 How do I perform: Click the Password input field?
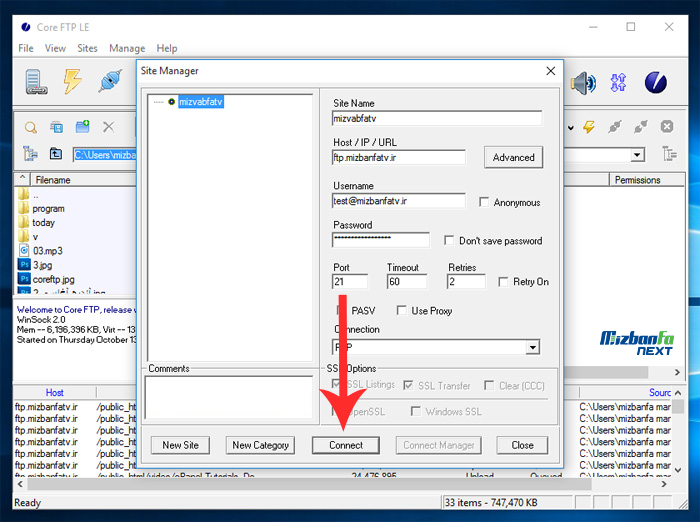pyautogui.click(x=381, y=239)
